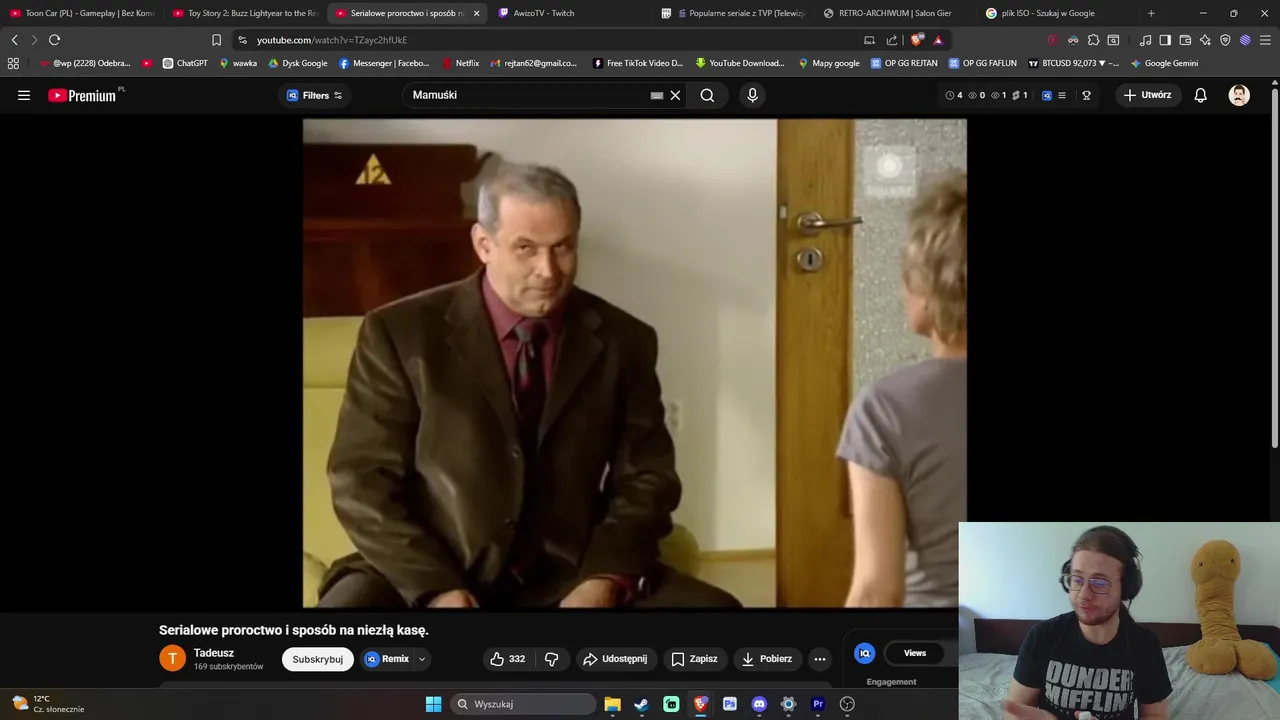1280x720 pixels.
Task: Open Brave Rewards triangle icon
Action: pos(938,40)
